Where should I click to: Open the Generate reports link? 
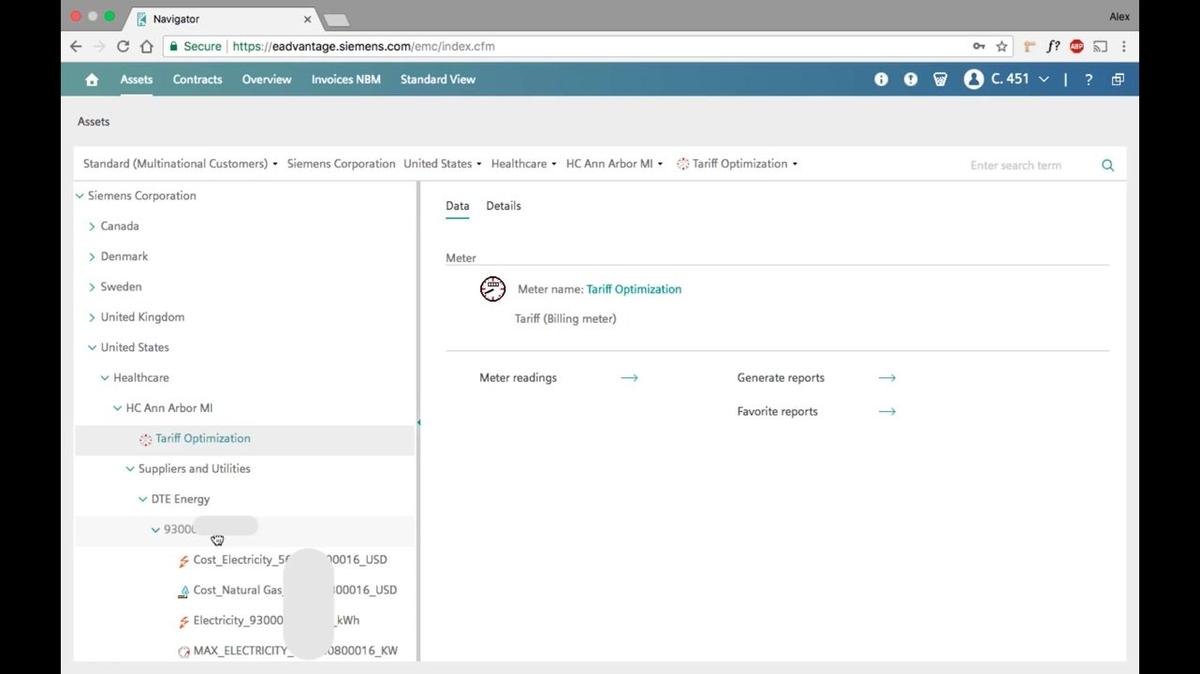(x=781, y=378)
